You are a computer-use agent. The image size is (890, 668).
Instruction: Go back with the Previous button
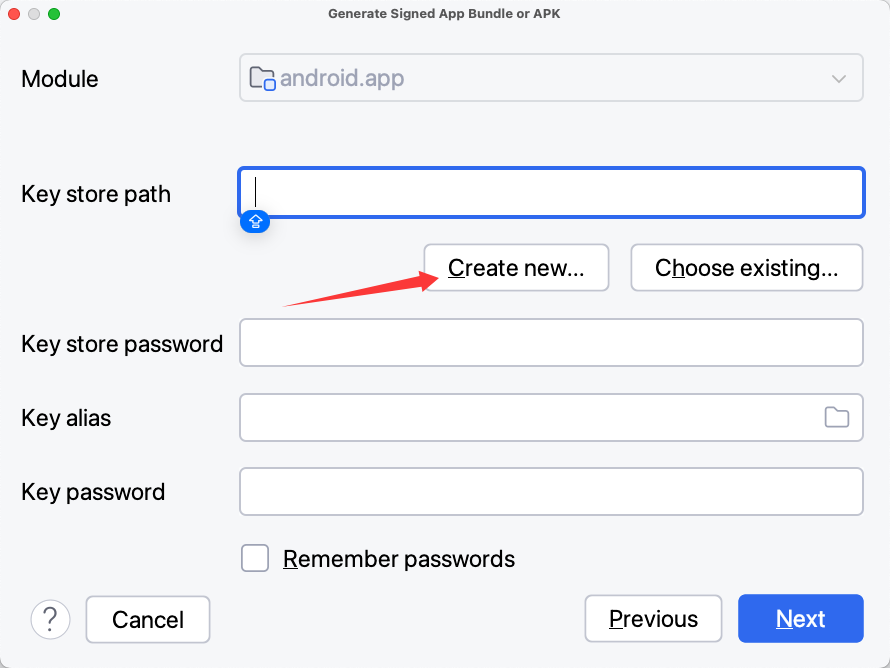(653, 619)
